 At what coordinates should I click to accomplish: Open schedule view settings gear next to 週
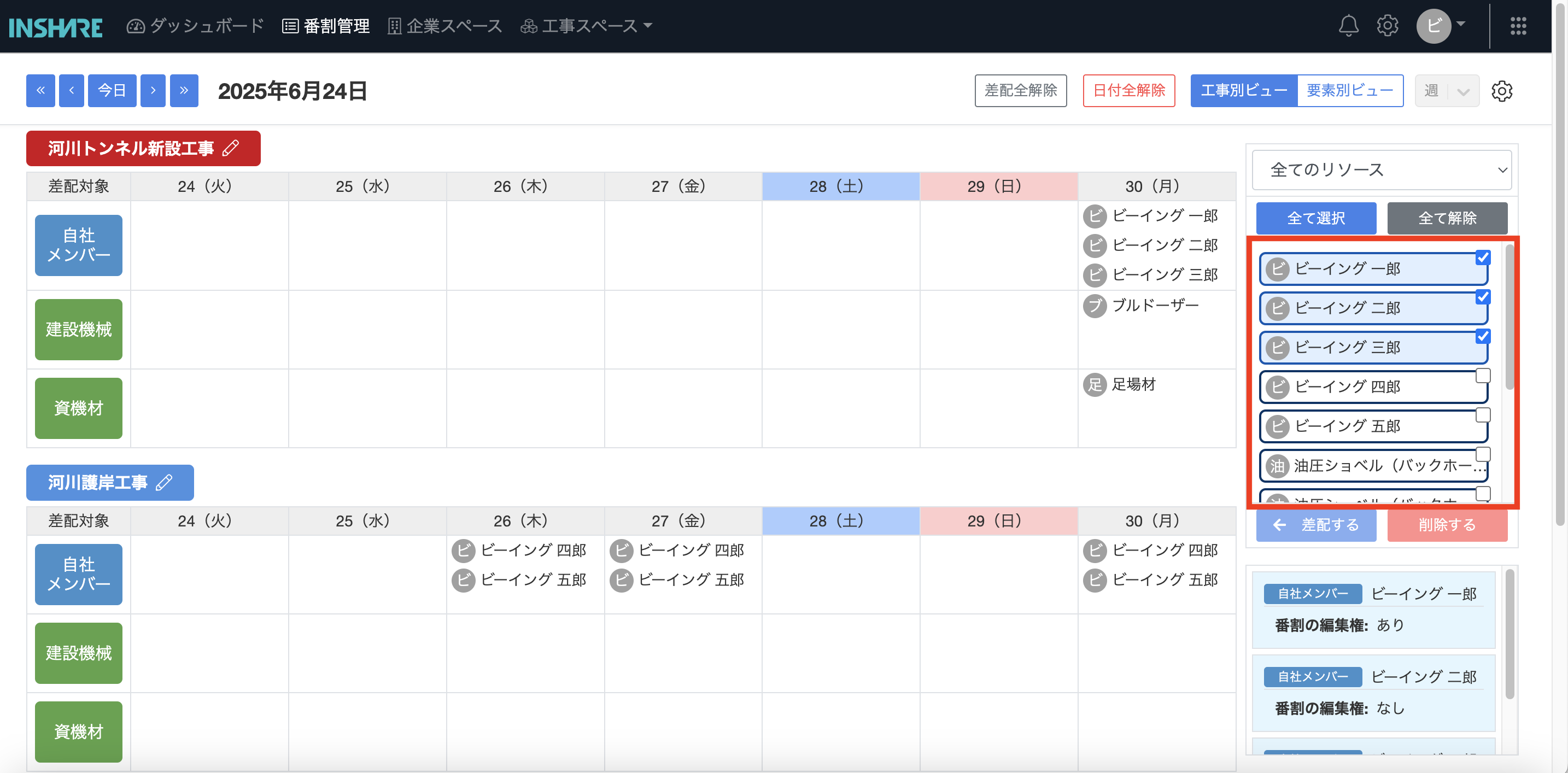(x=1501, y=91)
